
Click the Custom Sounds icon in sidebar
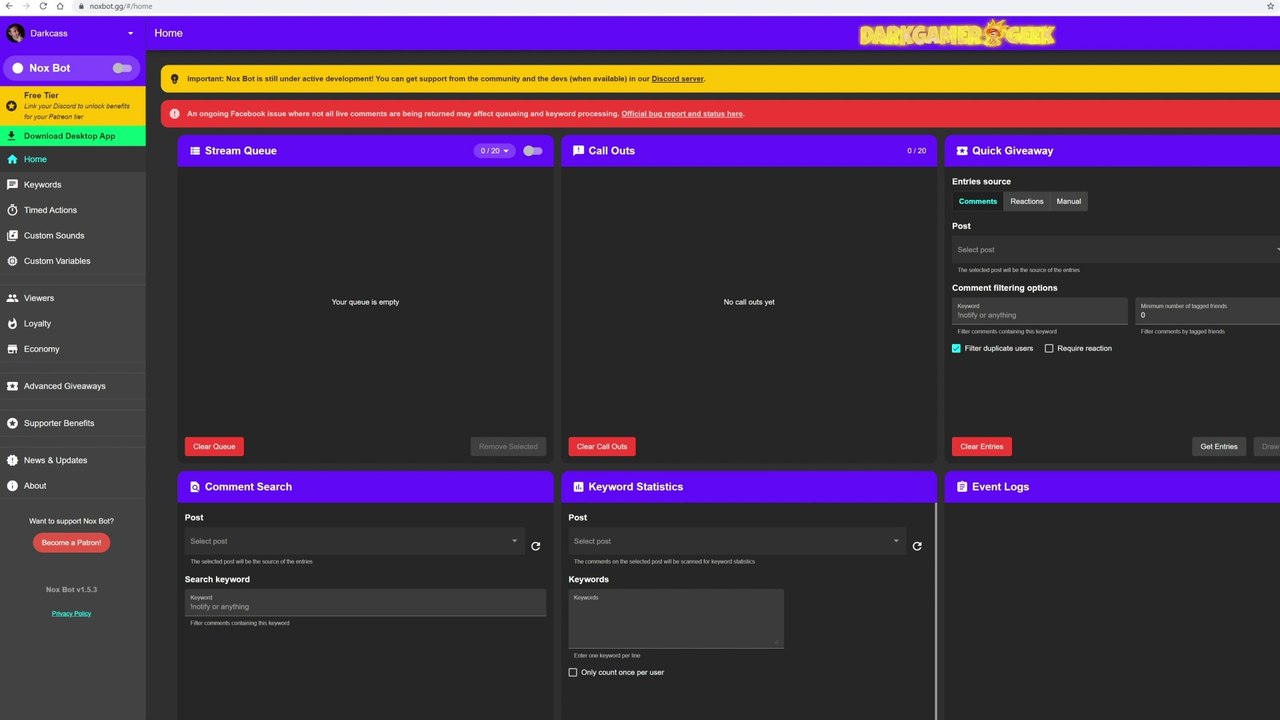click(13, 236)
